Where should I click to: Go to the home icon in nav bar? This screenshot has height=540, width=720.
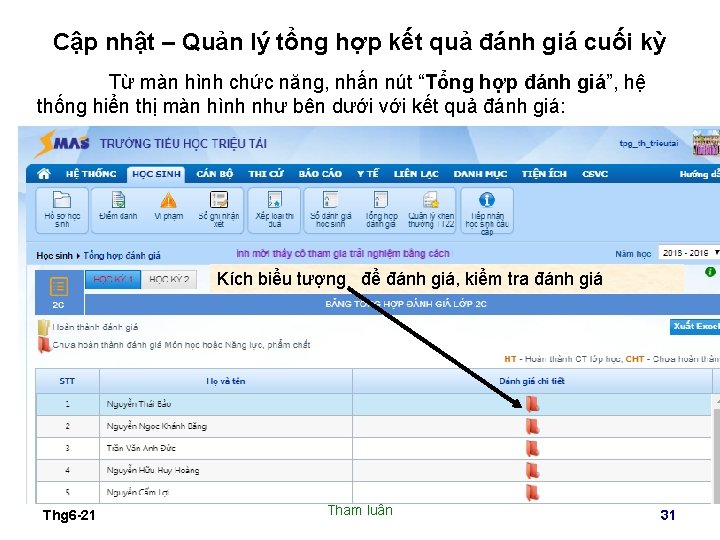(x=44, y=174)
